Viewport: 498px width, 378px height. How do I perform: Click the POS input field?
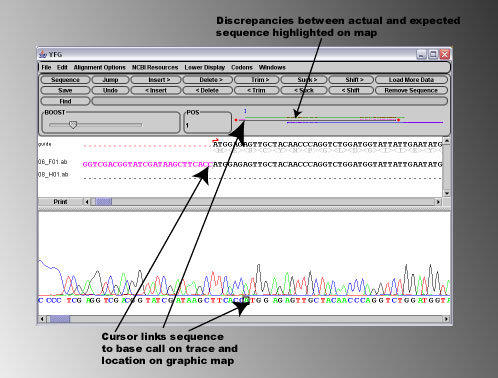[x=208, y=125]
